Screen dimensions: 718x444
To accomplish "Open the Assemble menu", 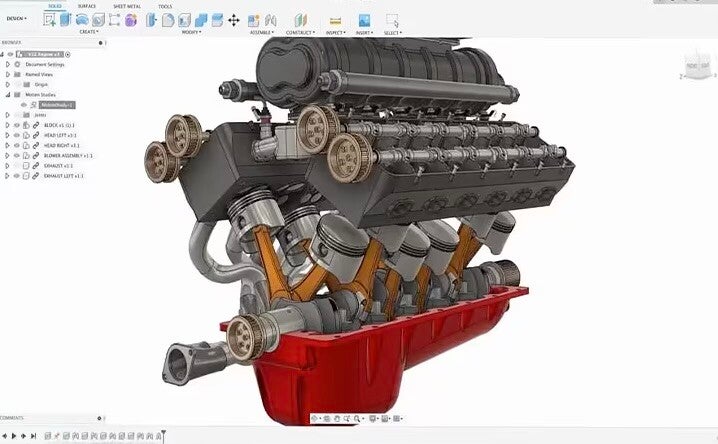I will (x=262, y=32).
